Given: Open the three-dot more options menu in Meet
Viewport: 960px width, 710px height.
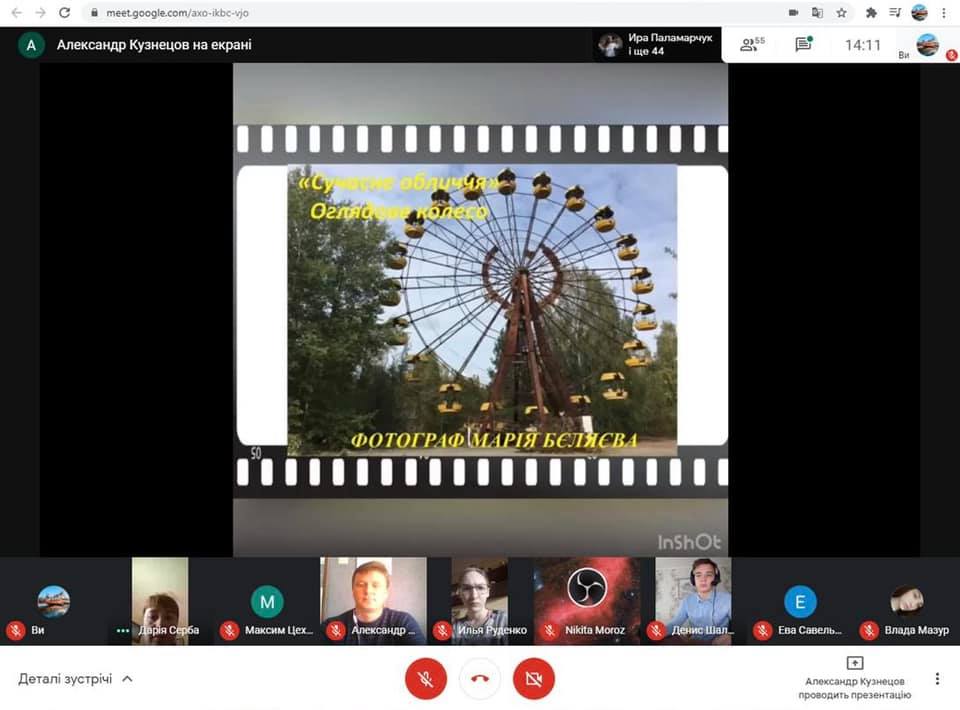Looking at the screenshot, I should pos(937,679).
